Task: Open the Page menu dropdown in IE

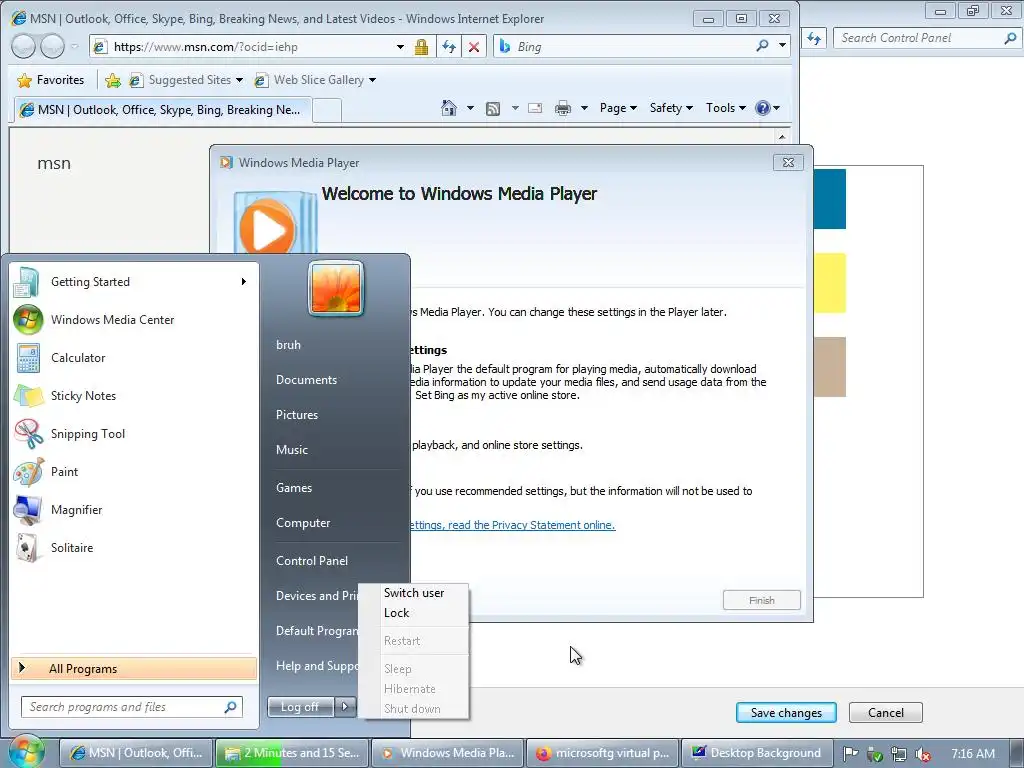Action: click(618, 108)
